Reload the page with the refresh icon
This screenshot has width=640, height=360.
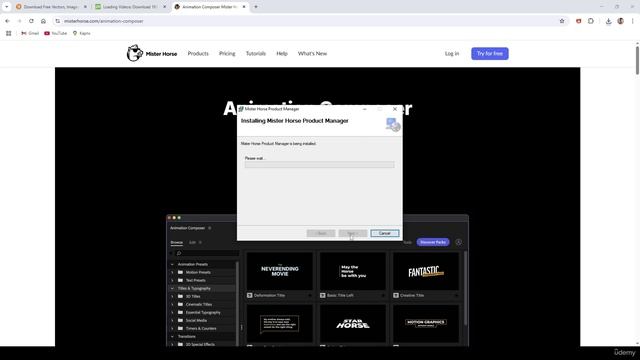click(31, 21)
